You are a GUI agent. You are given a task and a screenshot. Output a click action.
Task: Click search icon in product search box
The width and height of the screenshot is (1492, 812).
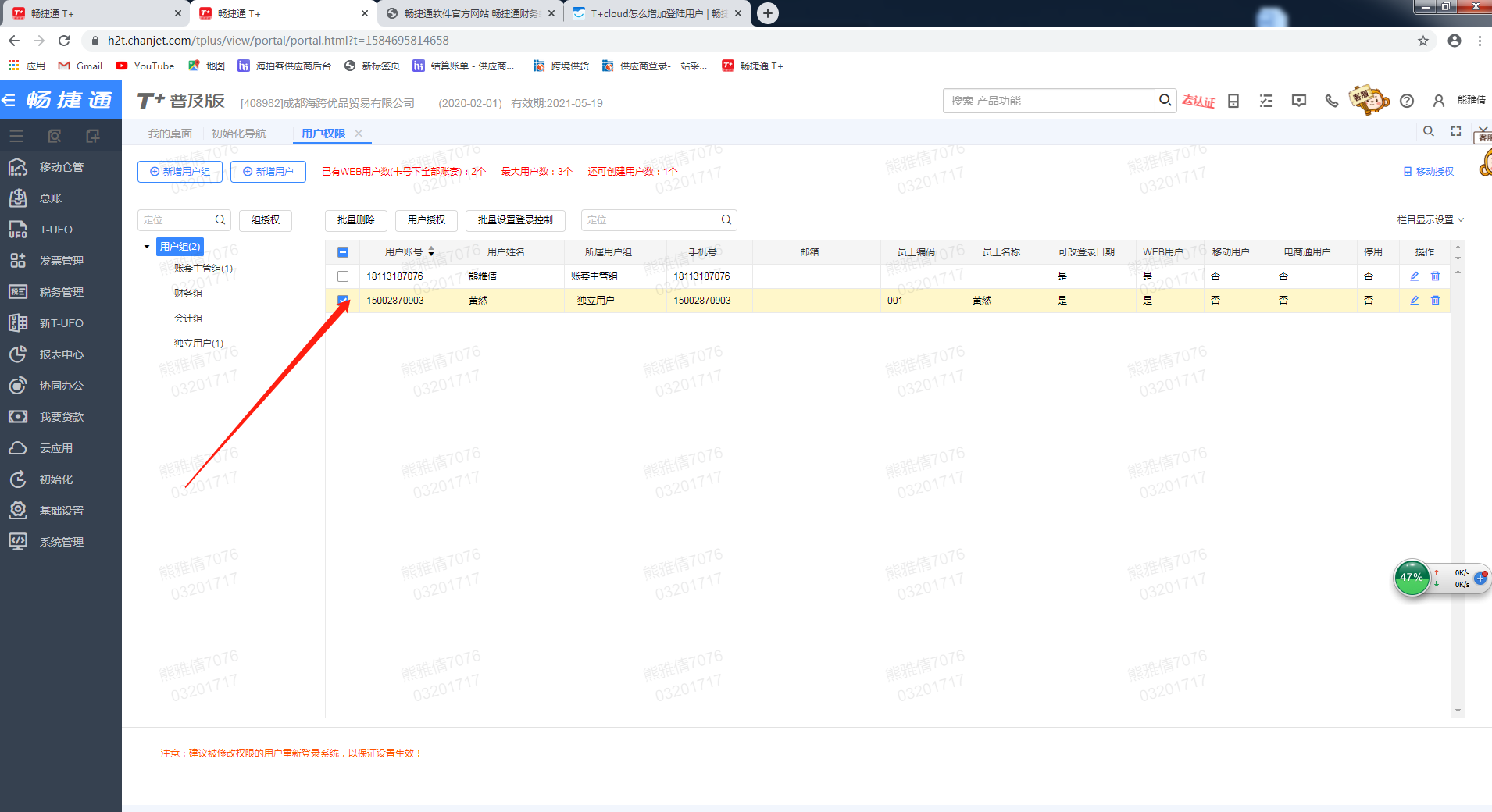tap(1165, 100)
